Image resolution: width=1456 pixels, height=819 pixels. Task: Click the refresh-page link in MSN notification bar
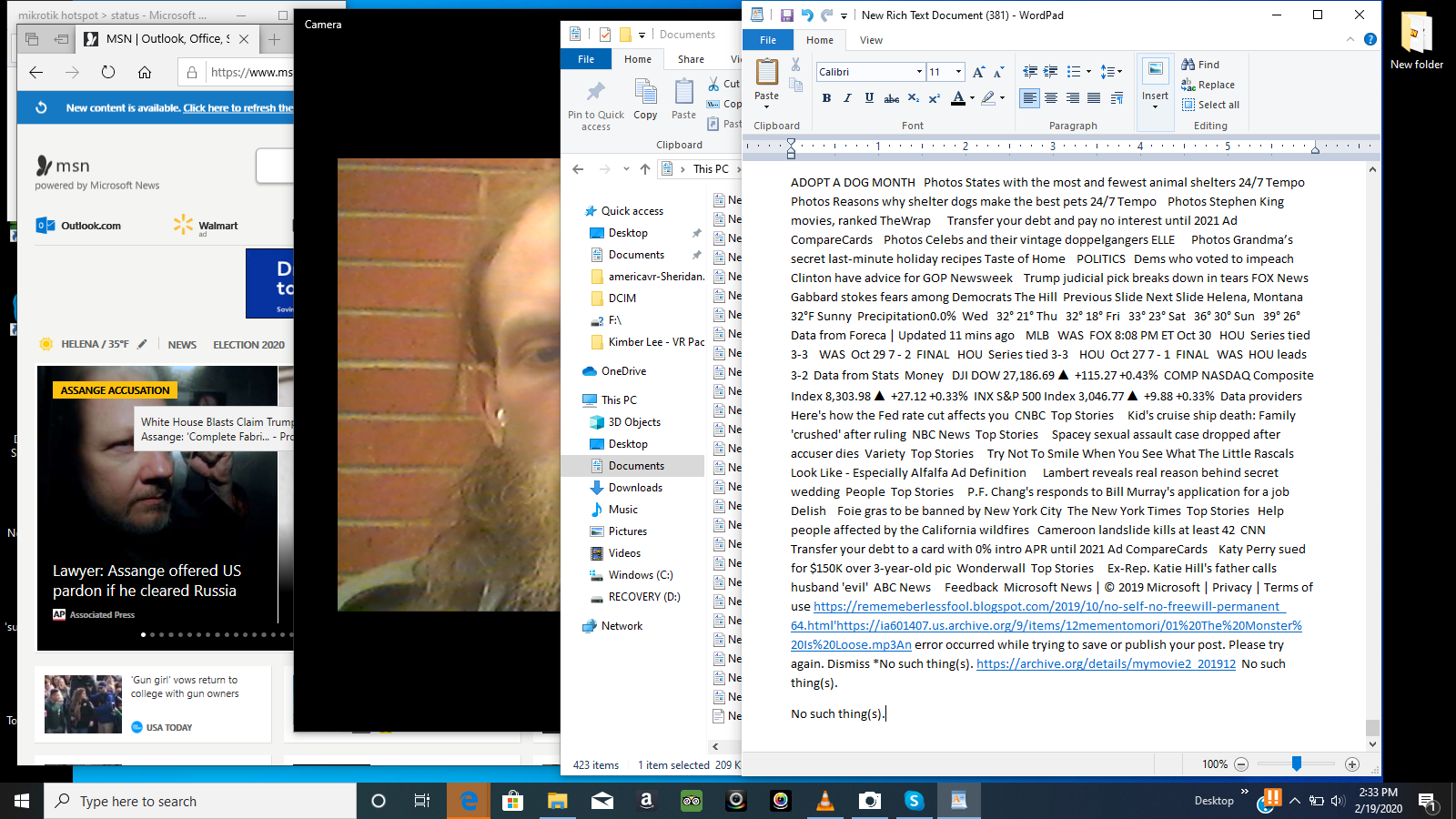[x=238, y=107]
